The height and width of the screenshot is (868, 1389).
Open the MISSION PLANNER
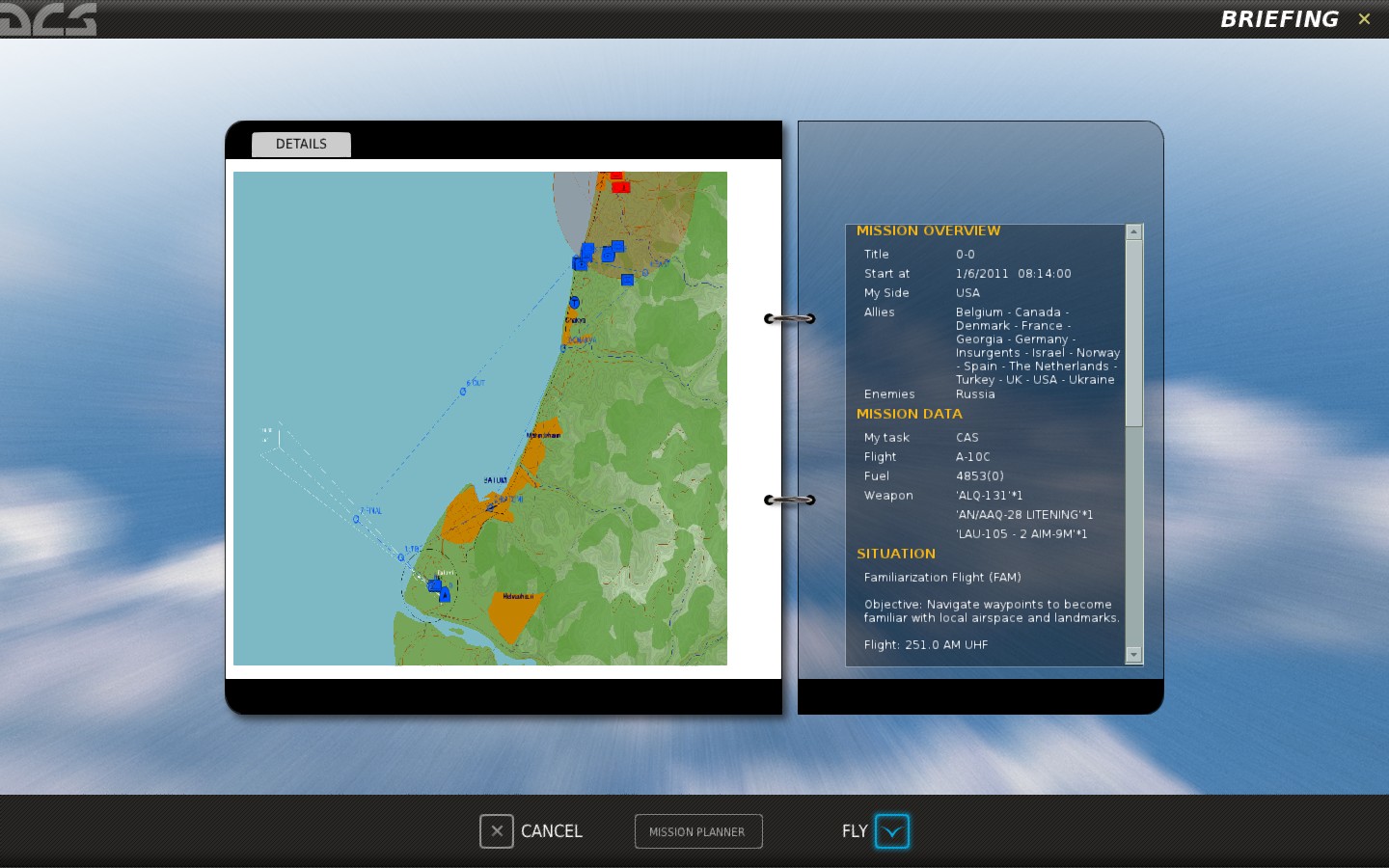[x=698, y=831]
